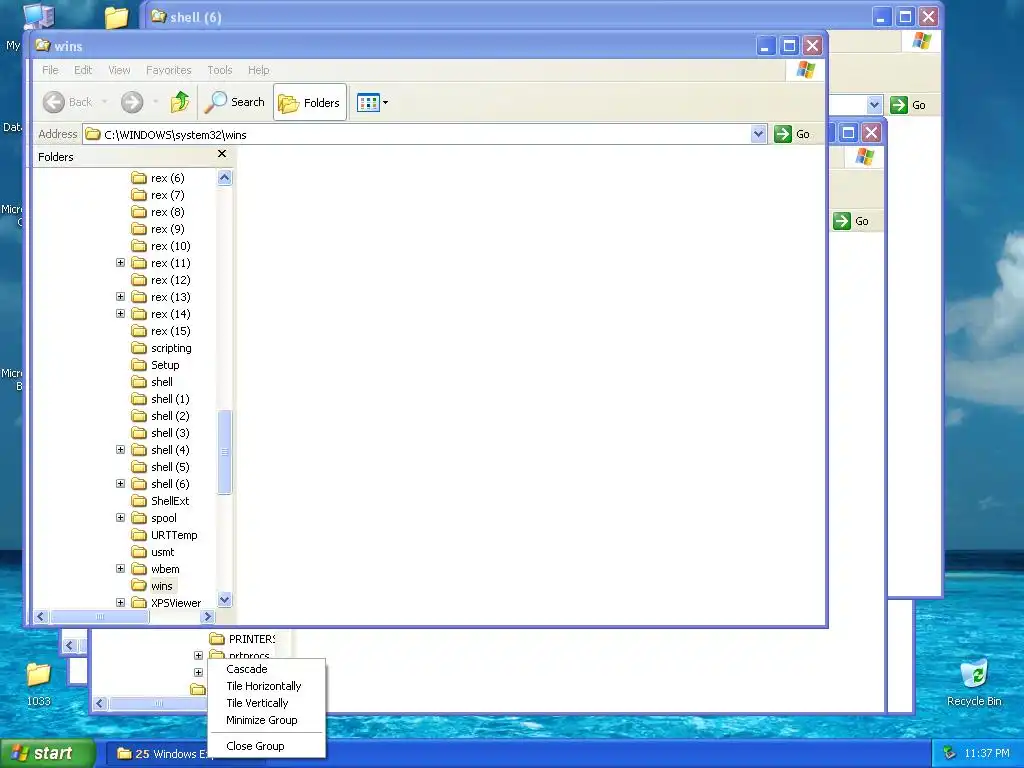Expand the rex (14) folder
The height and width of the screenshot is (768, 1024).
point(120,313)
